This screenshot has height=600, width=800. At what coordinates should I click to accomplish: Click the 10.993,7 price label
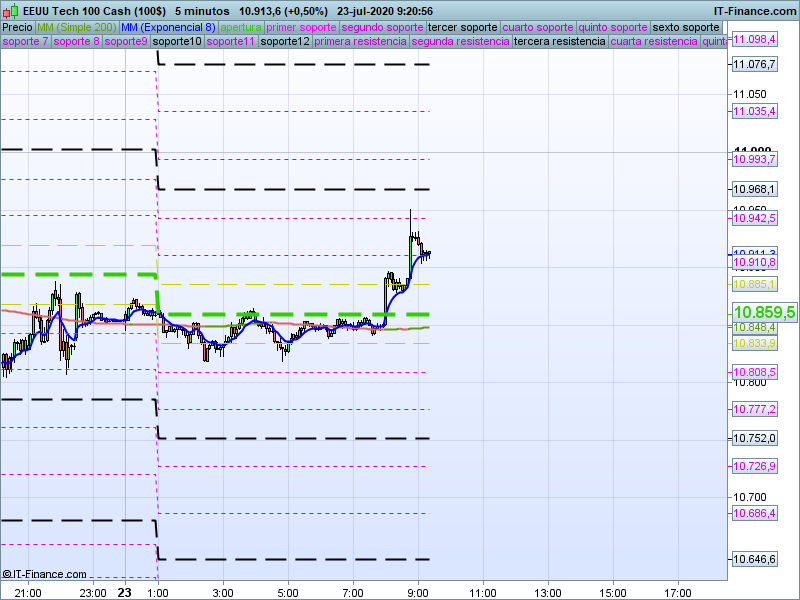755,159
